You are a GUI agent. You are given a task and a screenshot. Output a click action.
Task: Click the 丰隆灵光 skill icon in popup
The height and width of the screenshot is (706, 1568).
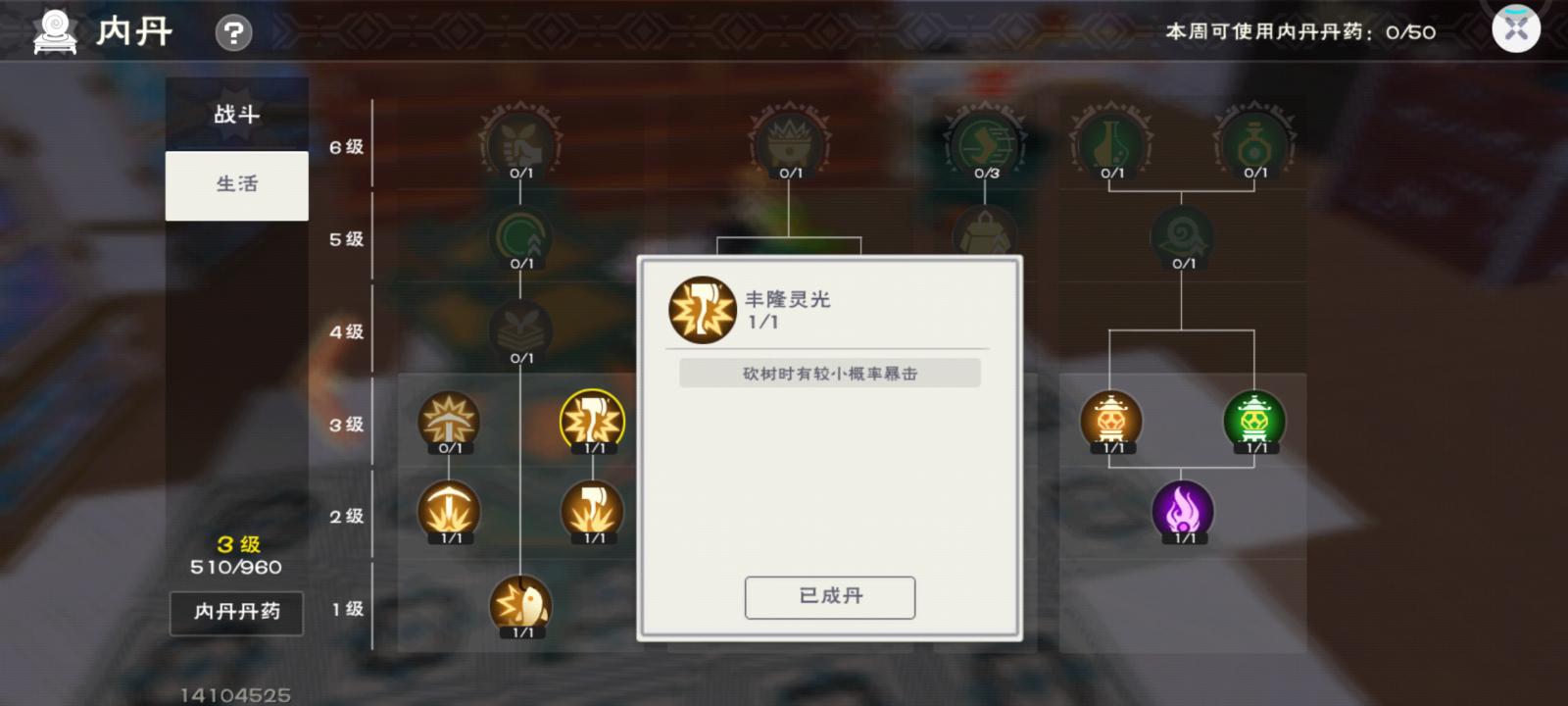pos(702,310)
